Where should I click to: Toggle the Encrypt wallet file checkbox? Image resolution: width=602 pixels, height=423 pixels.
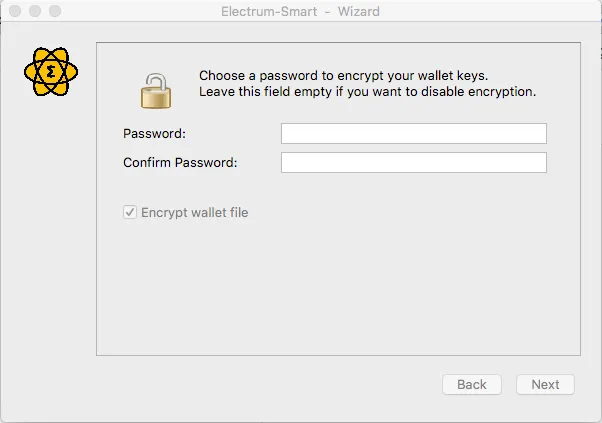130,212
